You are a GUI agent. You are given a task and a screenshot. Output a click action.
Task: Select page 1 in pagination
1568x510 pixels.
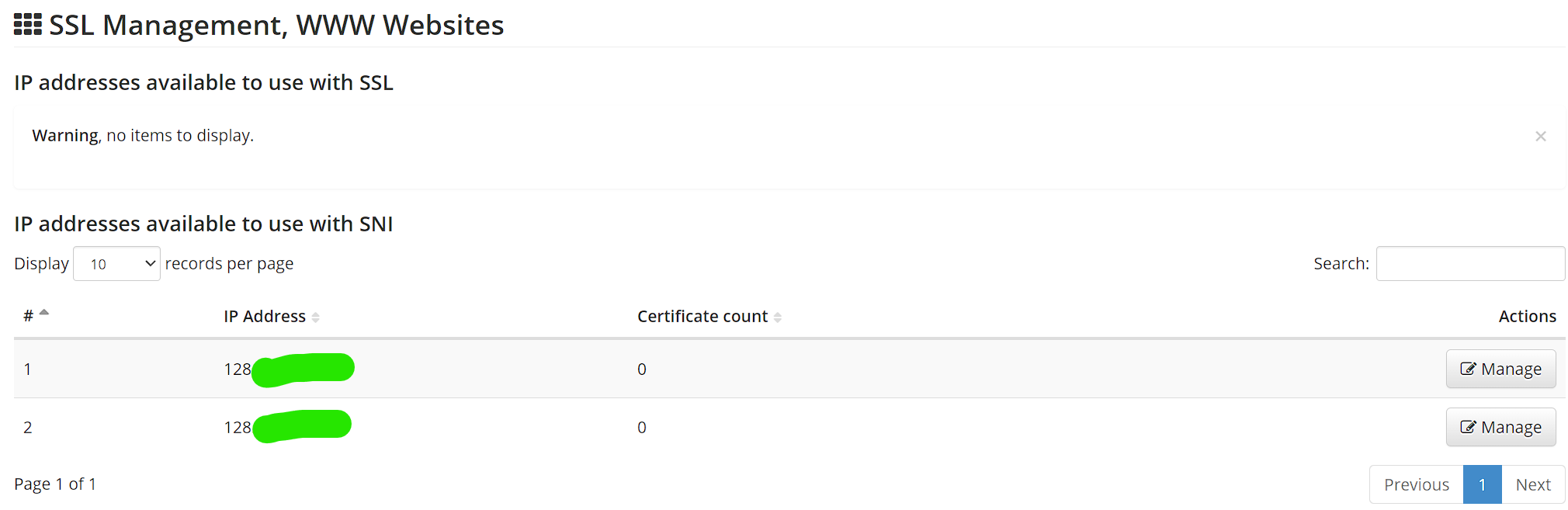(1482, 484)
